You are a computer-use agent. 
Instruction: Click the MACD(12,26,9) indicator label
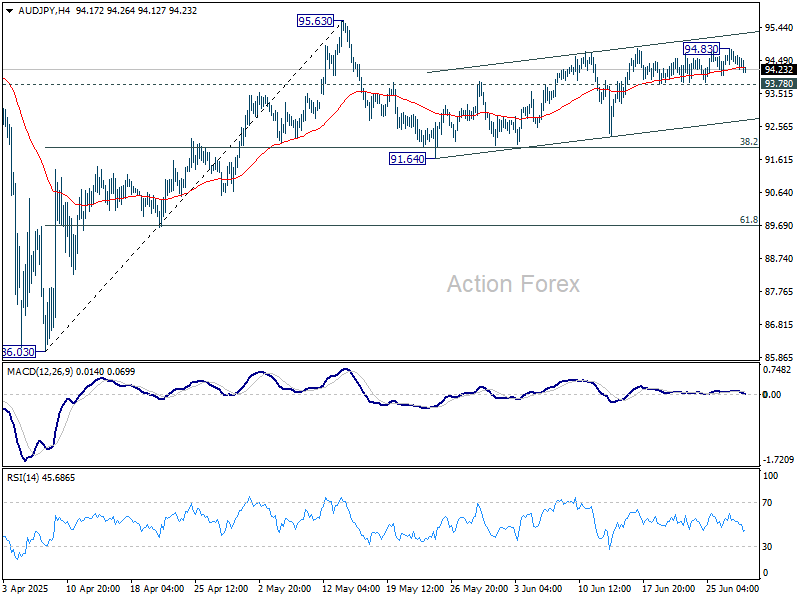(40, 371)
